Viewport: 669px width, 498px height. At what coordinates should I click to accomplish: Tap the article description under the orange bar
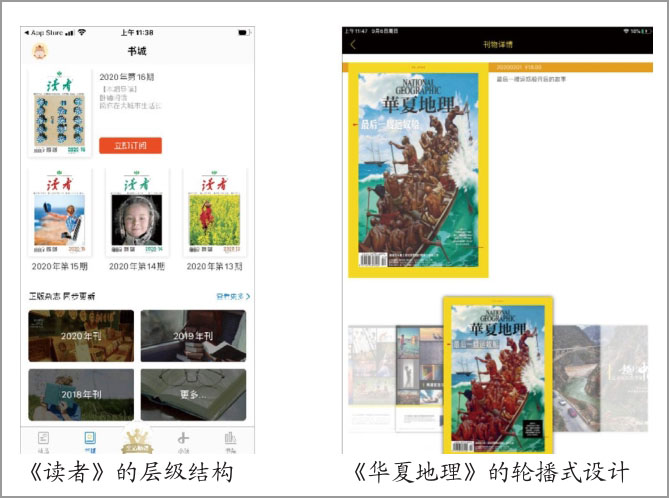click(531, 79)
